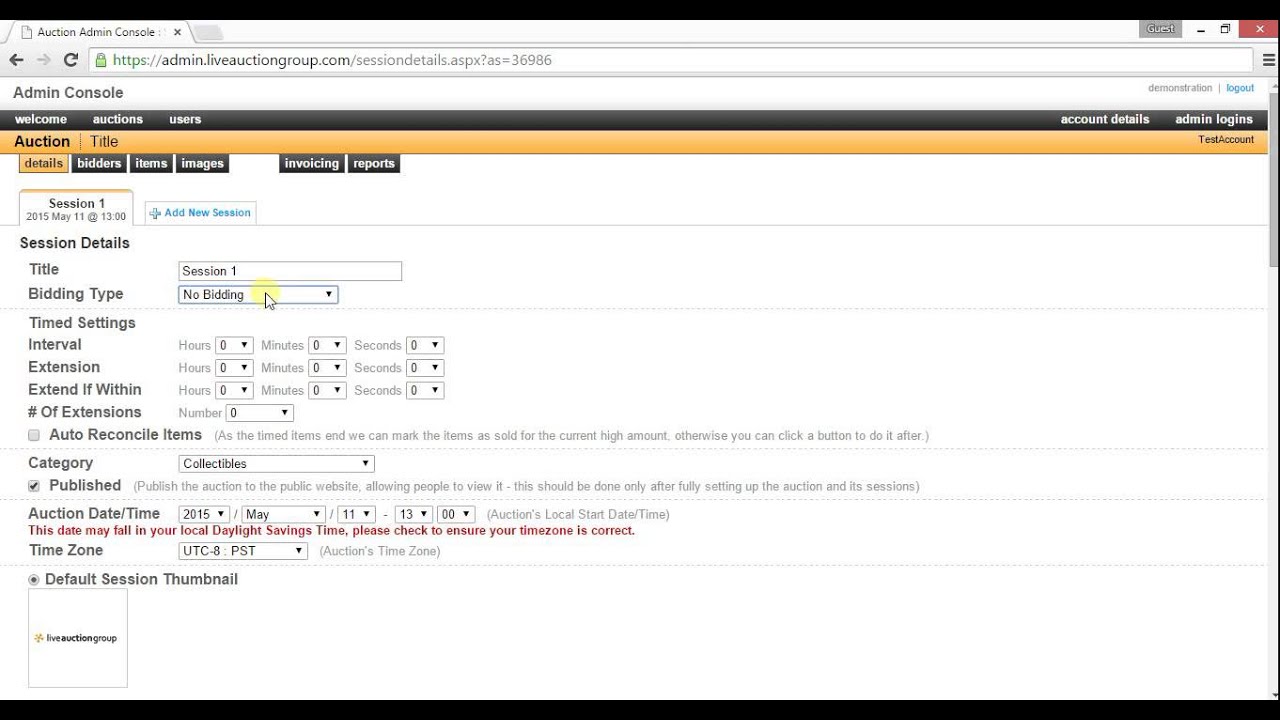Open the Category Collectibles dropdown
1280x720 pixels.
point(276,463)
